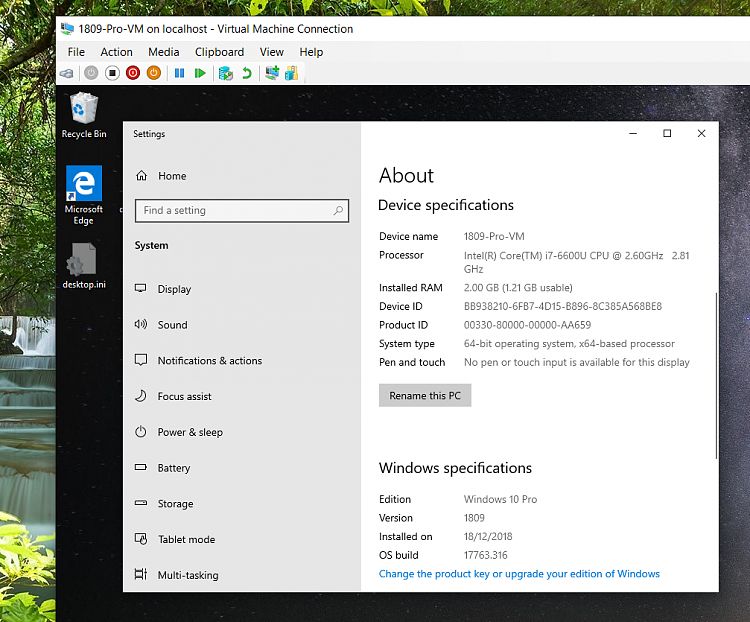Click the Find a setting search box
Viewport: 750px width, 622px height.
(242, 211)
